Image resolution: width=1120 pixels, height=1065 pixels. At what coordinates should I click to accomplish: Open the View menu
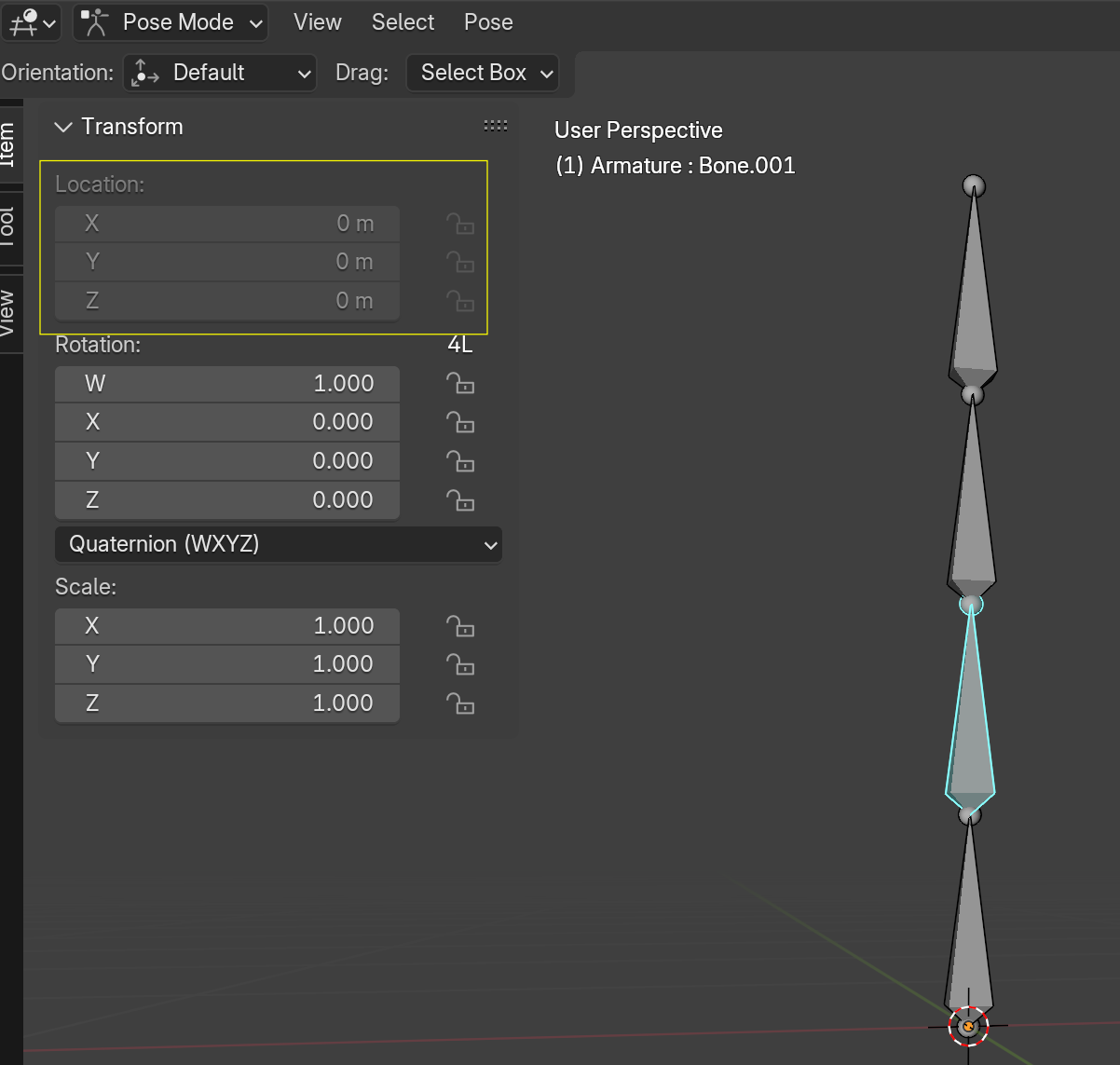pyautogui.click(x=317, y=21)
